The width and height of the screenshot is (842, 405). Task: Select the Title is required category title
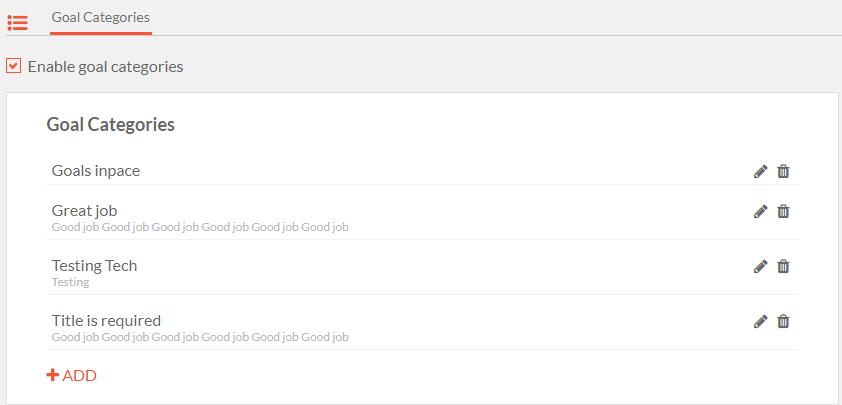pos(106,321)
